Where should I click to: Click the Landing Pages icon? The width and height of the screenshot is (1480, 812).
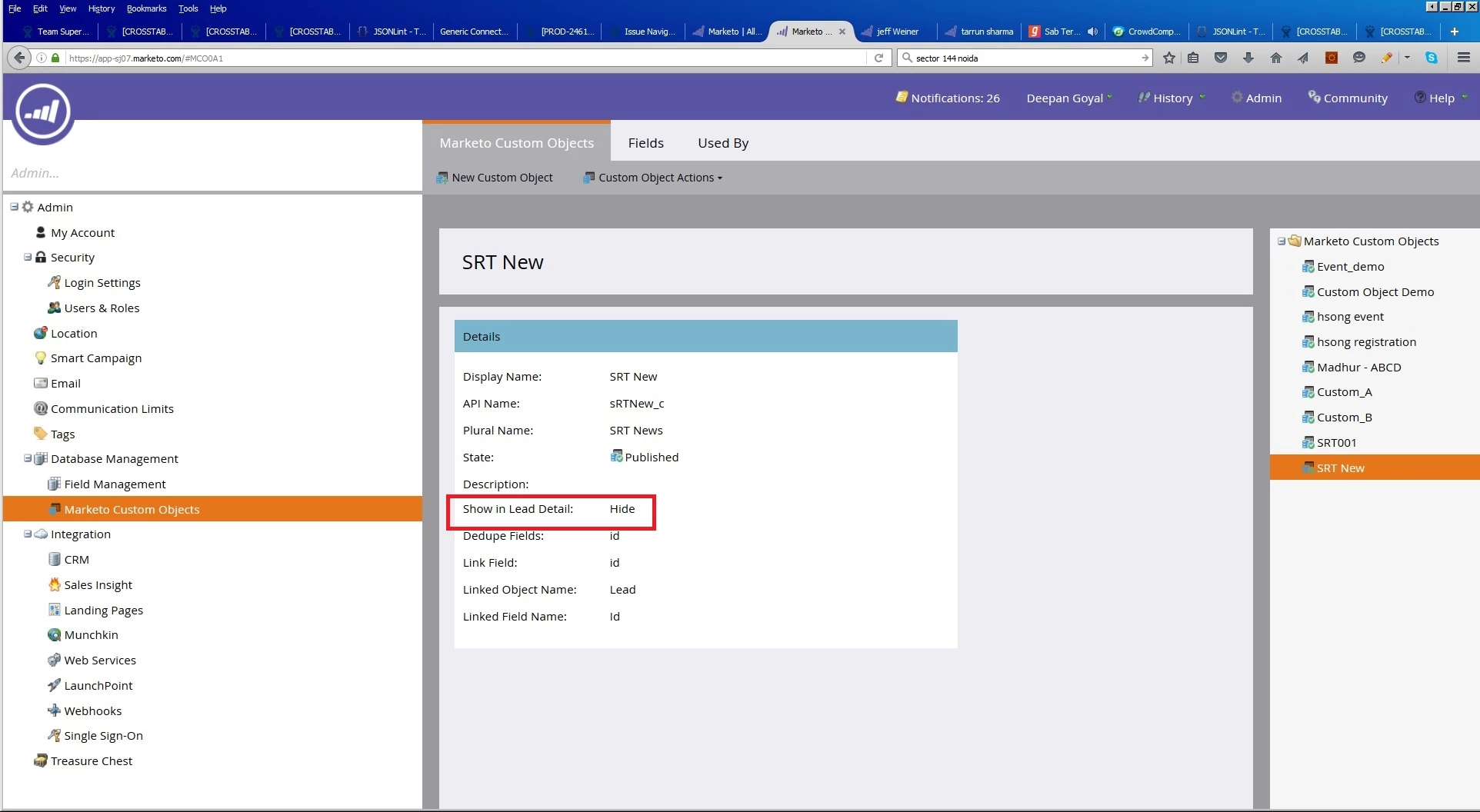[x=54, y=610]
